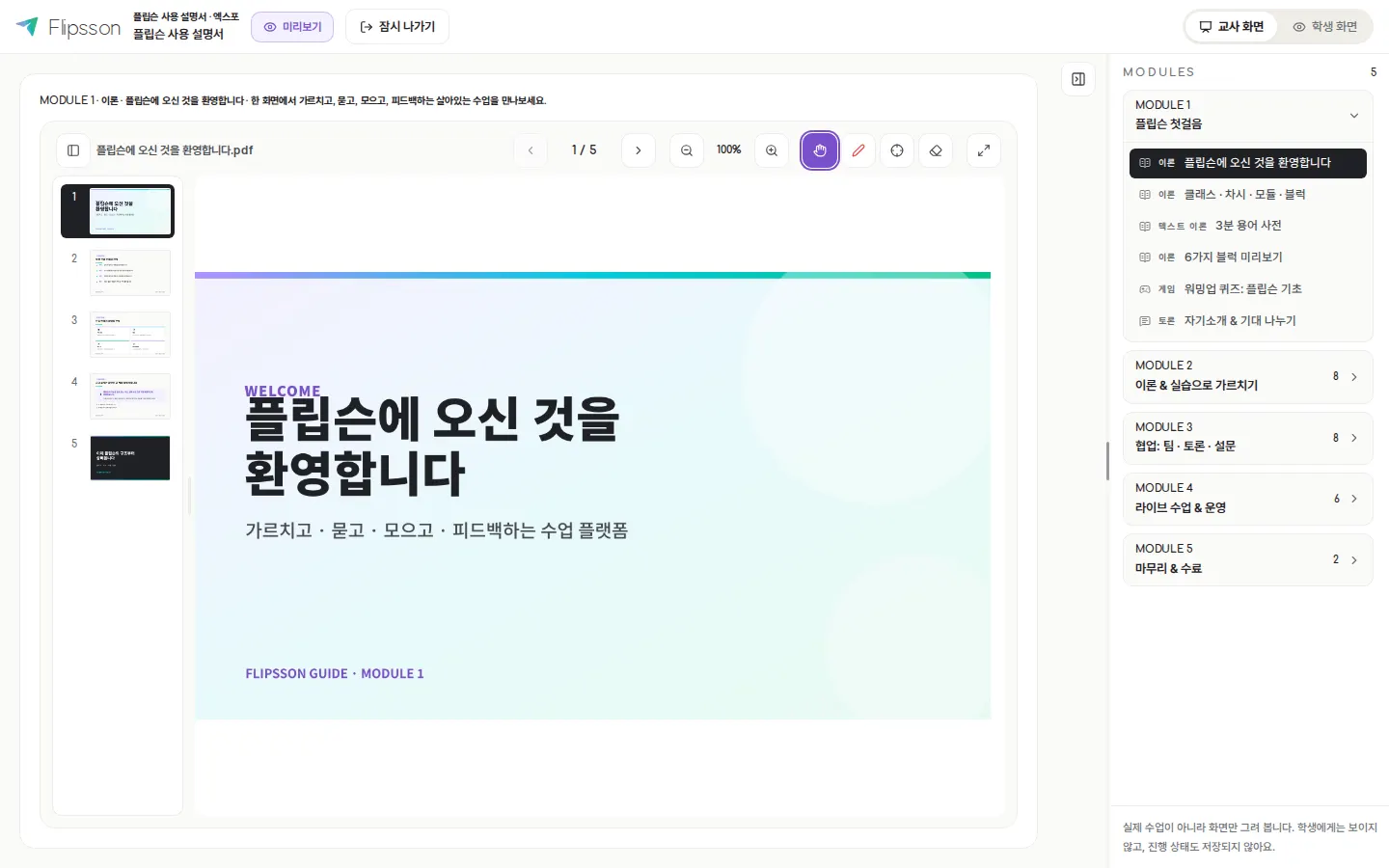Image resolution: width=1389 pixels, height=868 pixels.
Task: Toggle the PDF thumbnail sidebar icon
Action: point(73,150)
